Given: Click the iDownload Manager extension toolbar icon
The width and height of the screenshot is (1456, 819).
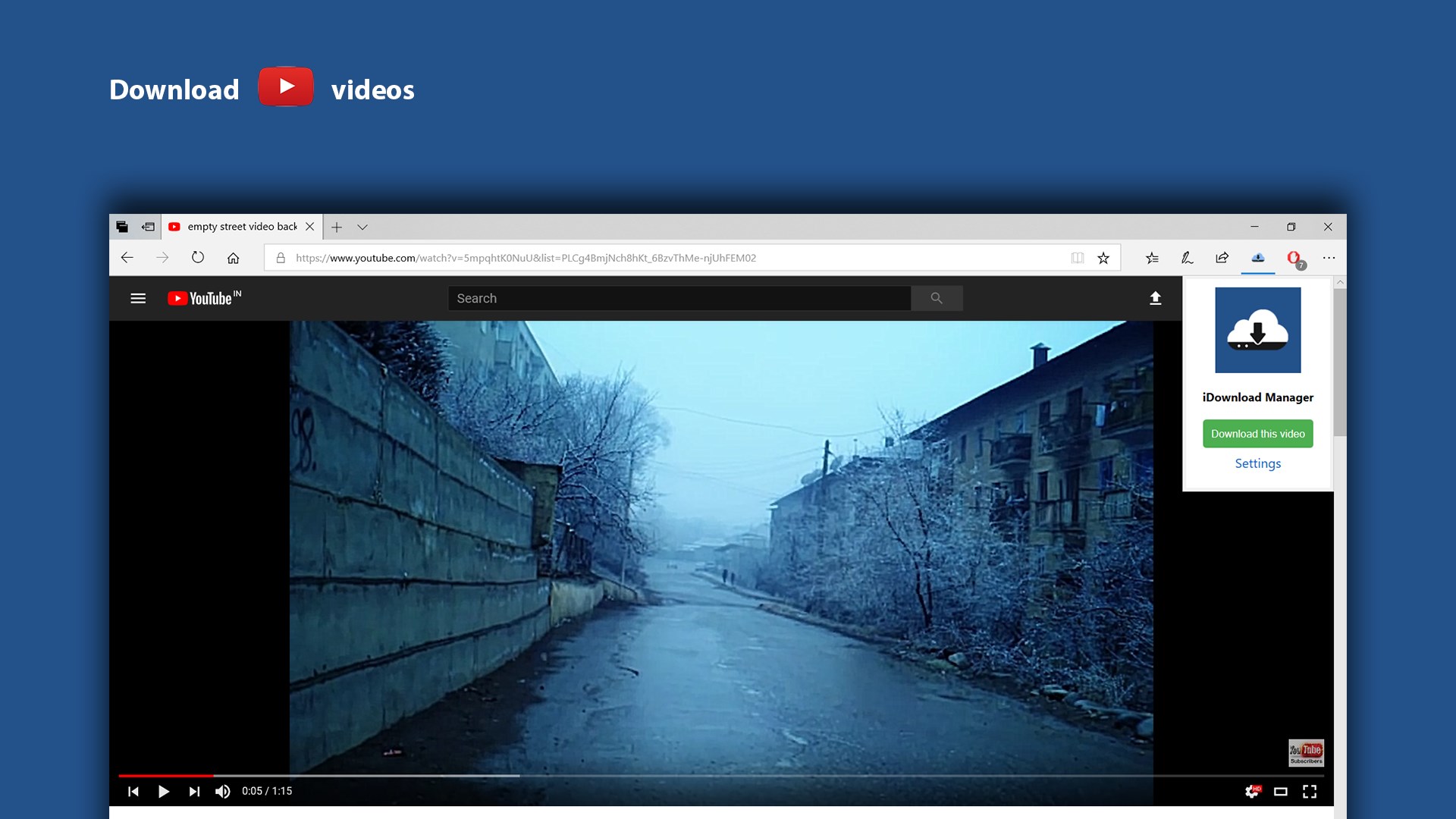Looking at the screenshot, I should [1257, 258].
